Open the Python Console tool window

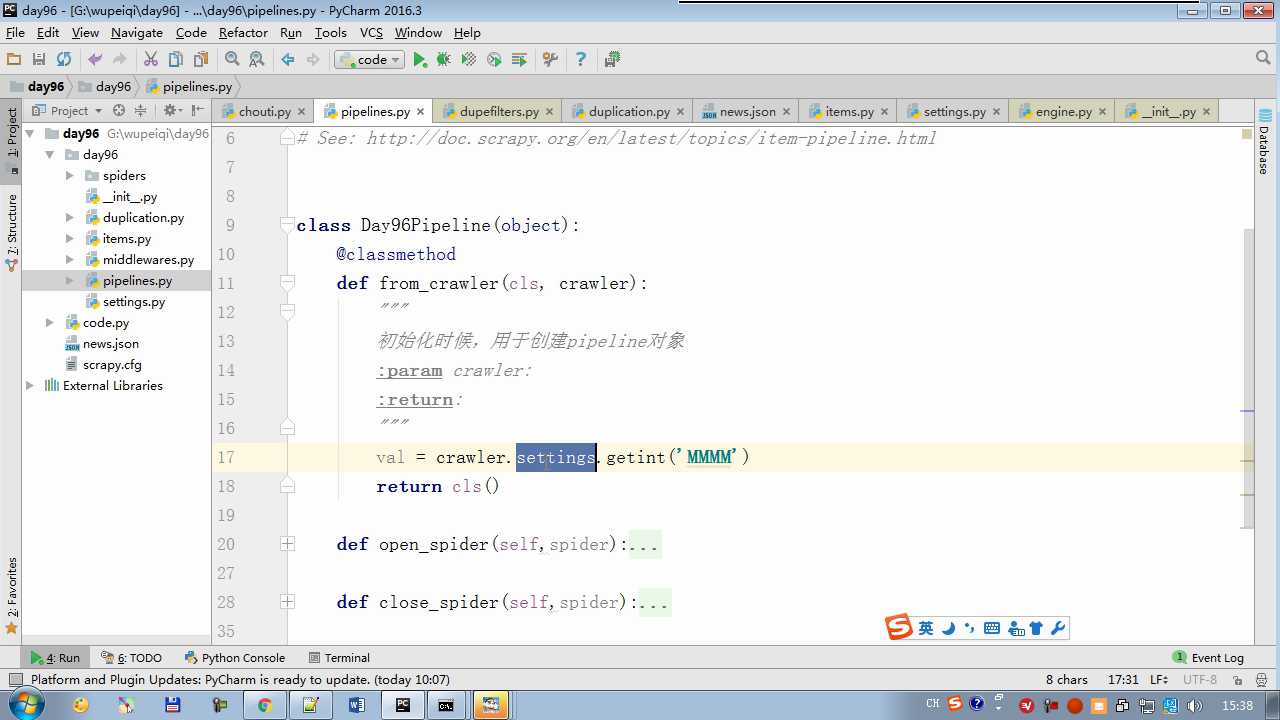(235, 658)
